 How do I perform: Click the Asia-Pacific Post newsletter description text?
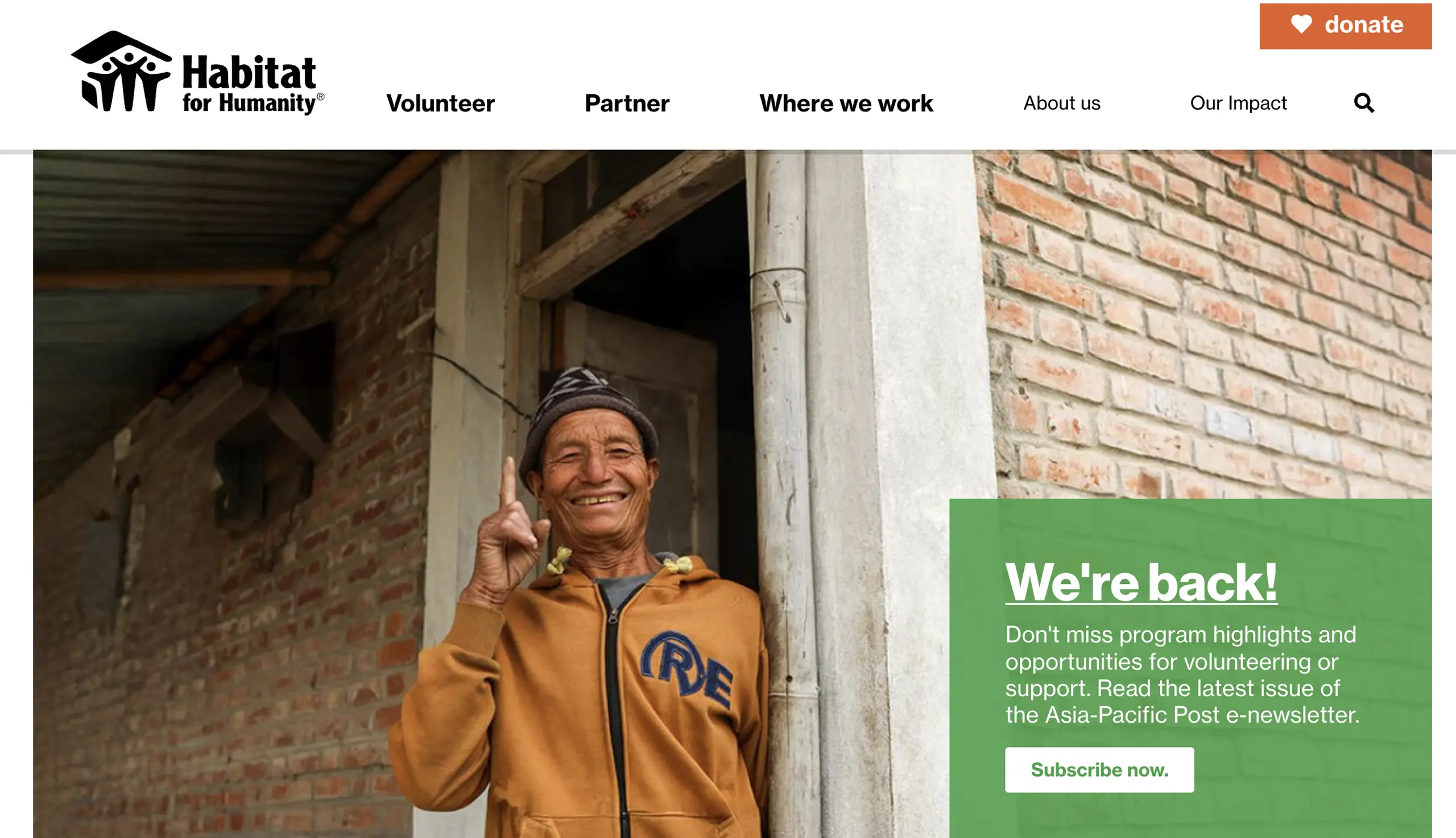tap(1182, 674)
